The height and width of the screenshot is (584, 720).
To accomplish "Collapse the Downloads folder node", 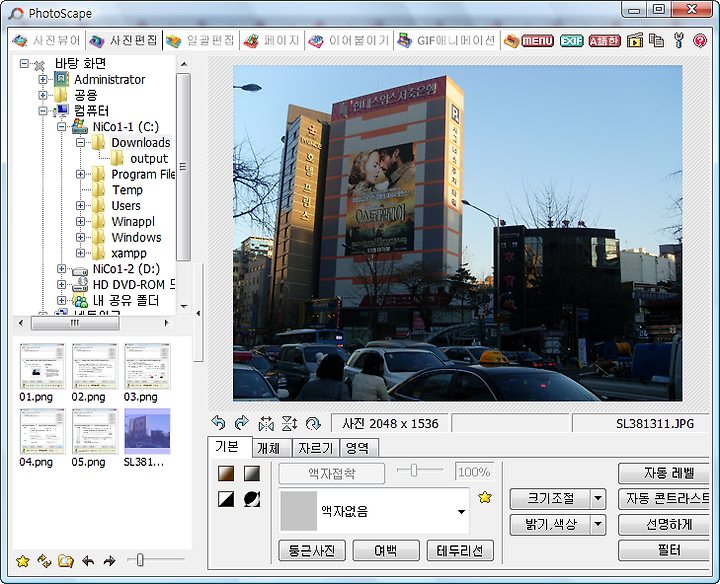I will tap(80, 142).
